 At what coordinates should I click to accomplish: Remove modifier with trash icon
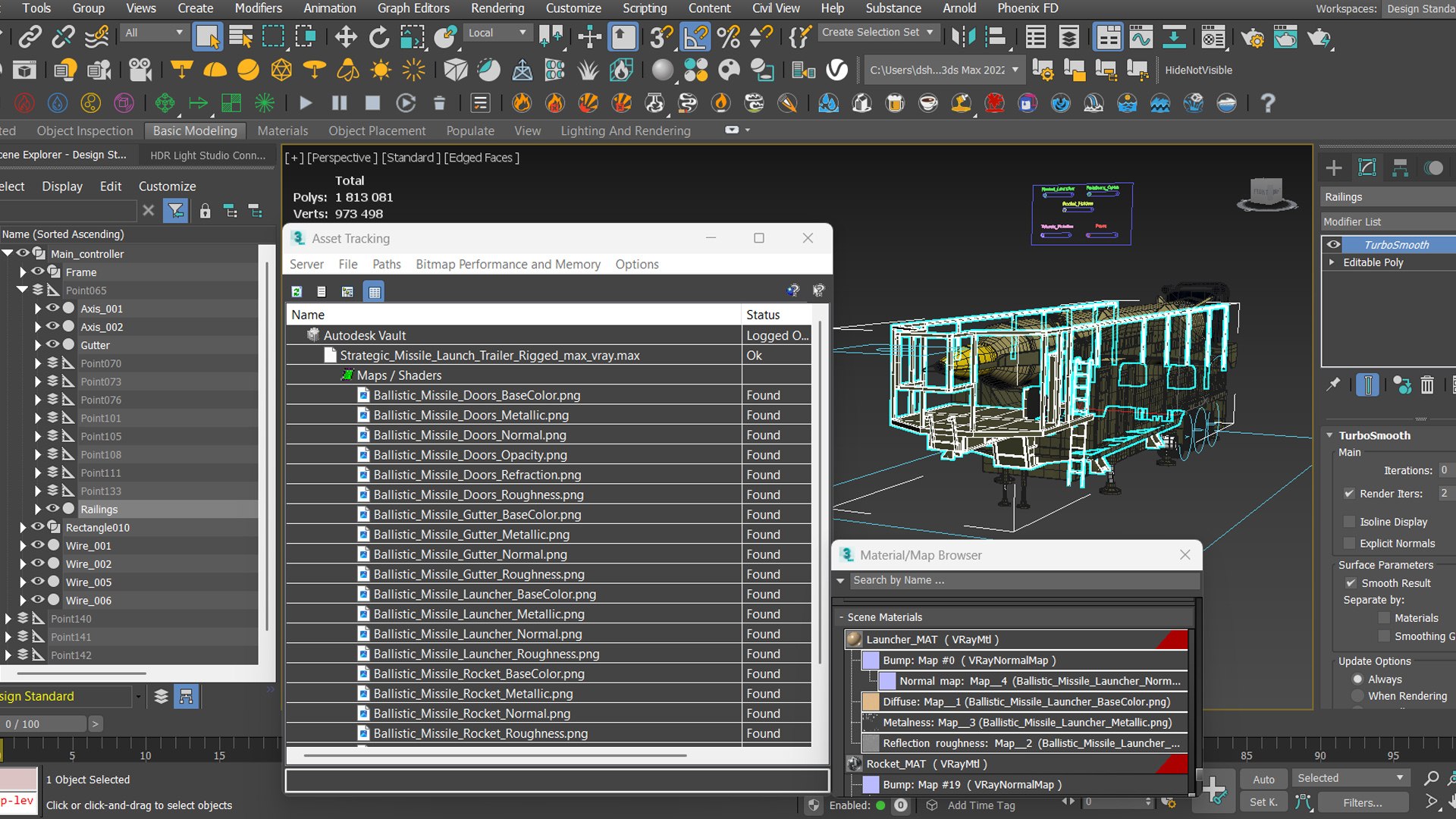[x=1427, y=385]
